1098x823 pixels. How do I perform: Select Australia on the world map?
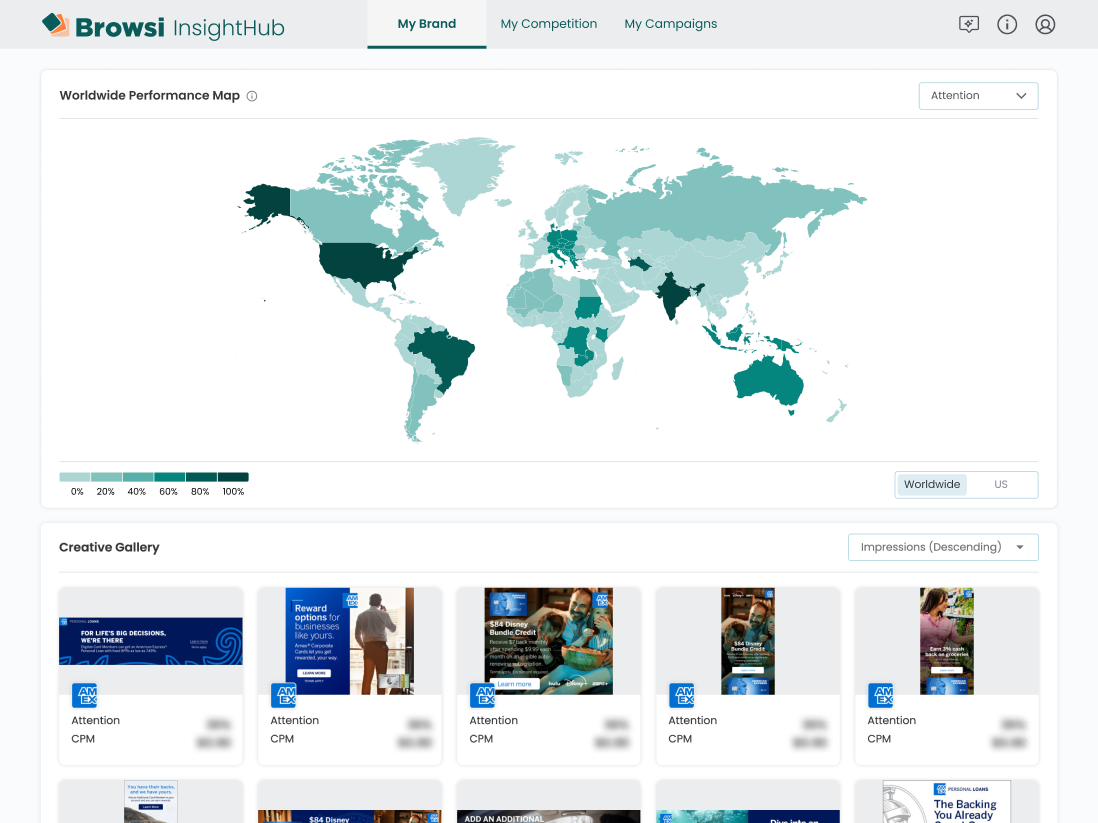pyautogui.click(x=768, y=380)
